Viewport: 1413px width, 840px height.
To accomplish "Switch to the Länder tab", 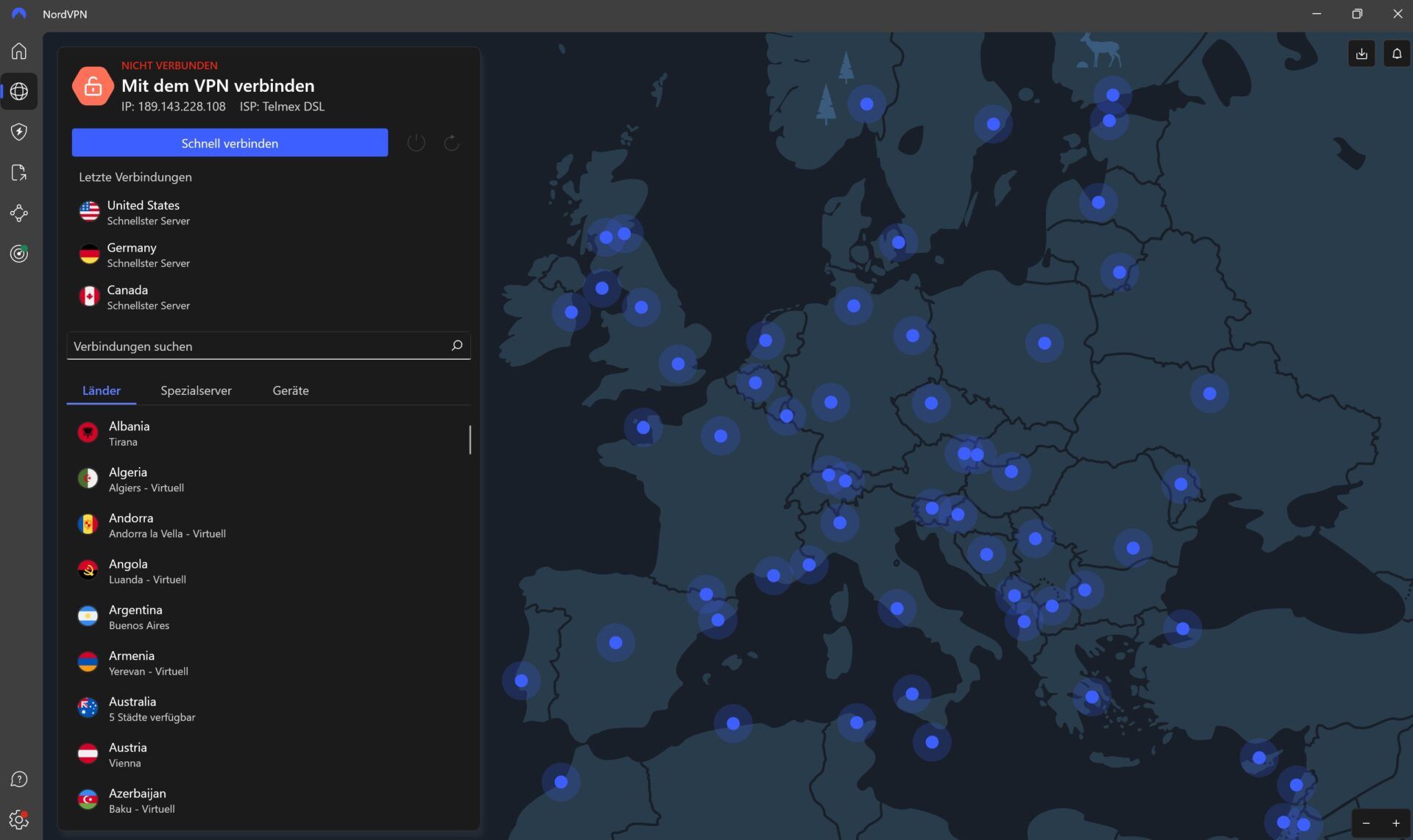I will coord(102,391).
